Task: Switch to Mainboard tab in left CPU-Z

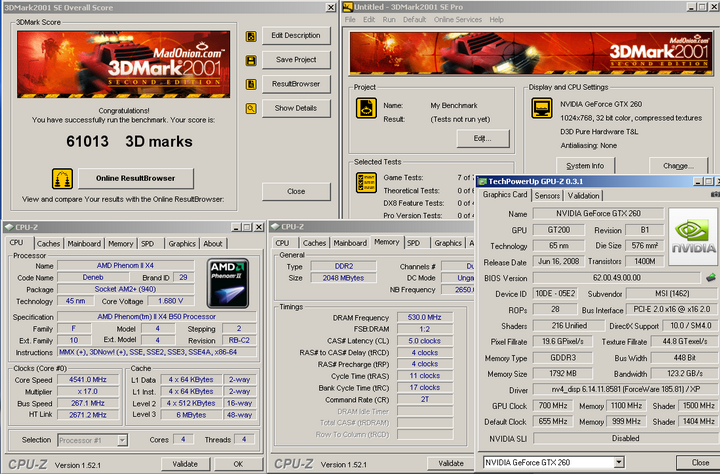Action: 84,244
